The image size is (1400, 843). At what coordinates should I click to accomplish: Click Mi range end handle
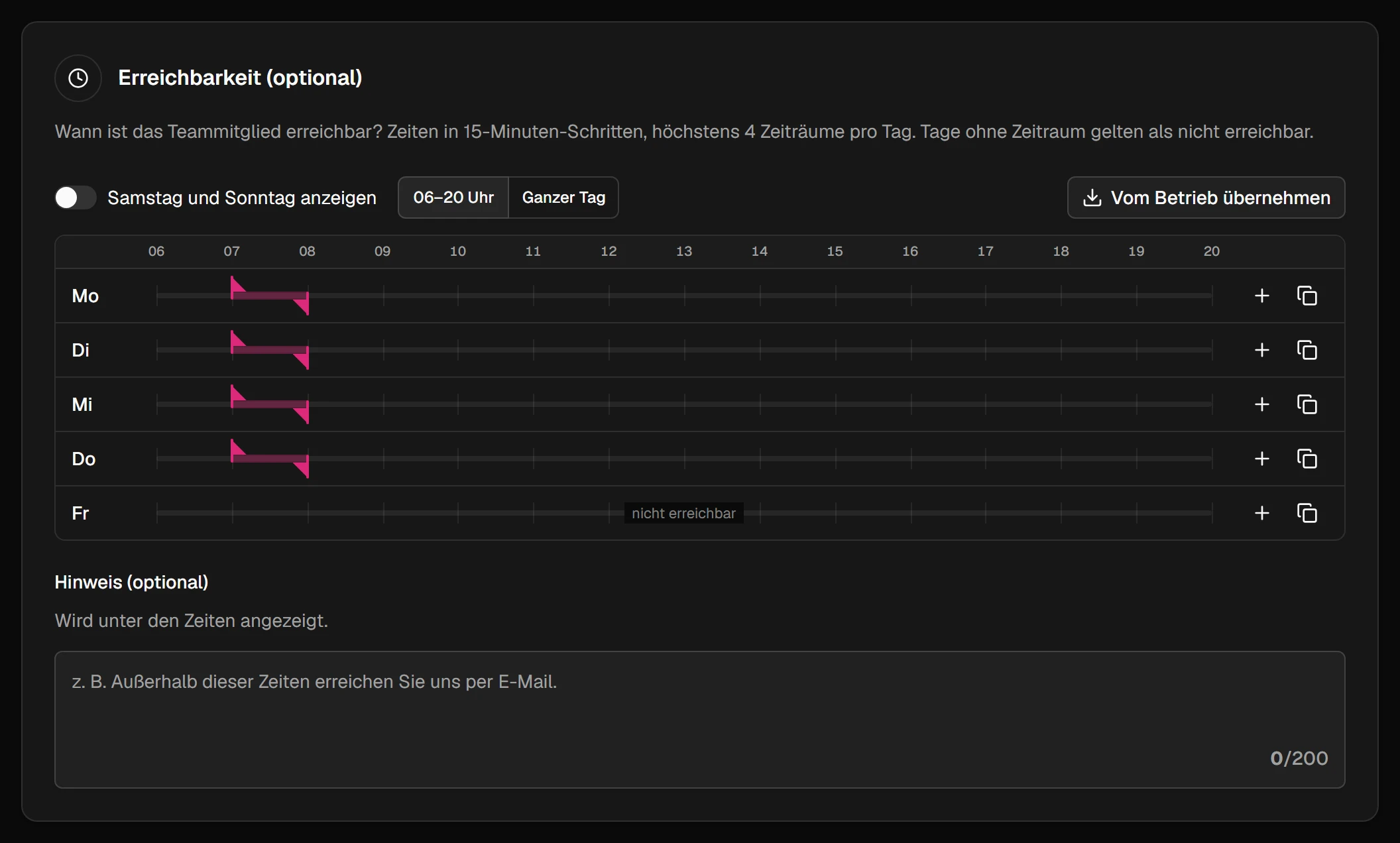point(302,414)
